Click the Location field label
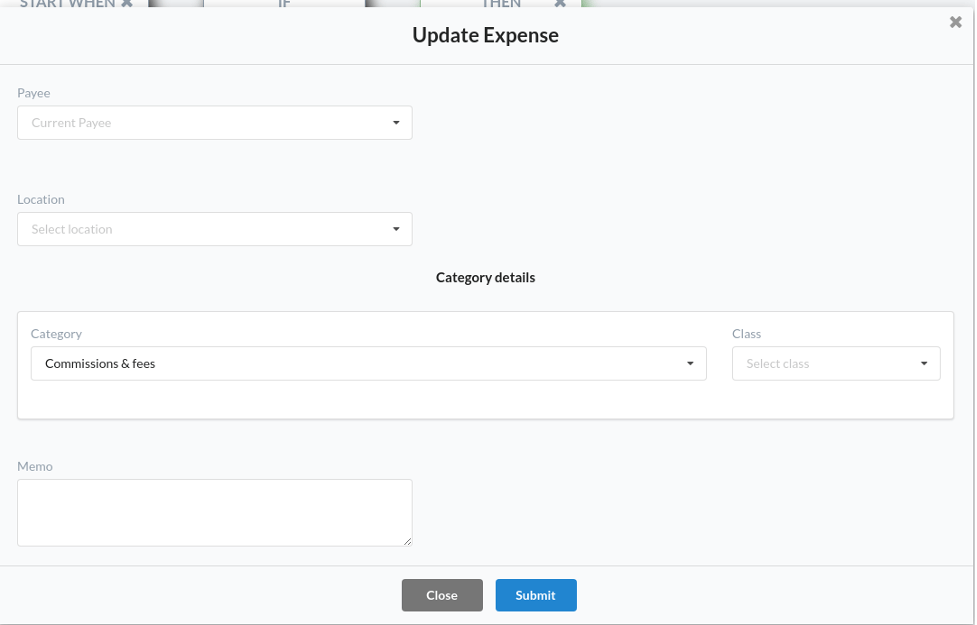This screenshot has height=625, width=977. 41,199
